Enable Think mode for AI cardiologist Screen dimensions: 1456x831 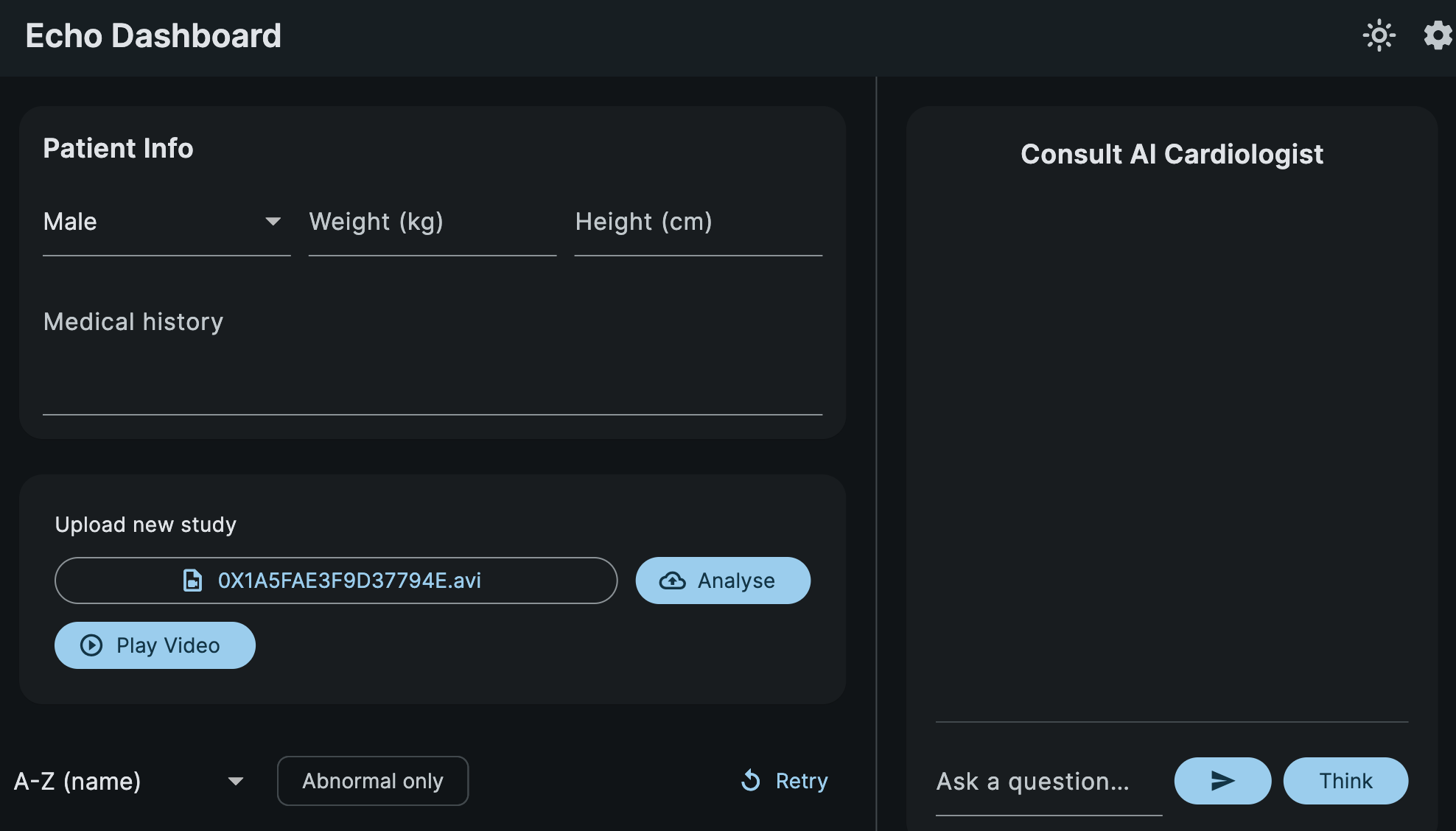(1345, 781)
